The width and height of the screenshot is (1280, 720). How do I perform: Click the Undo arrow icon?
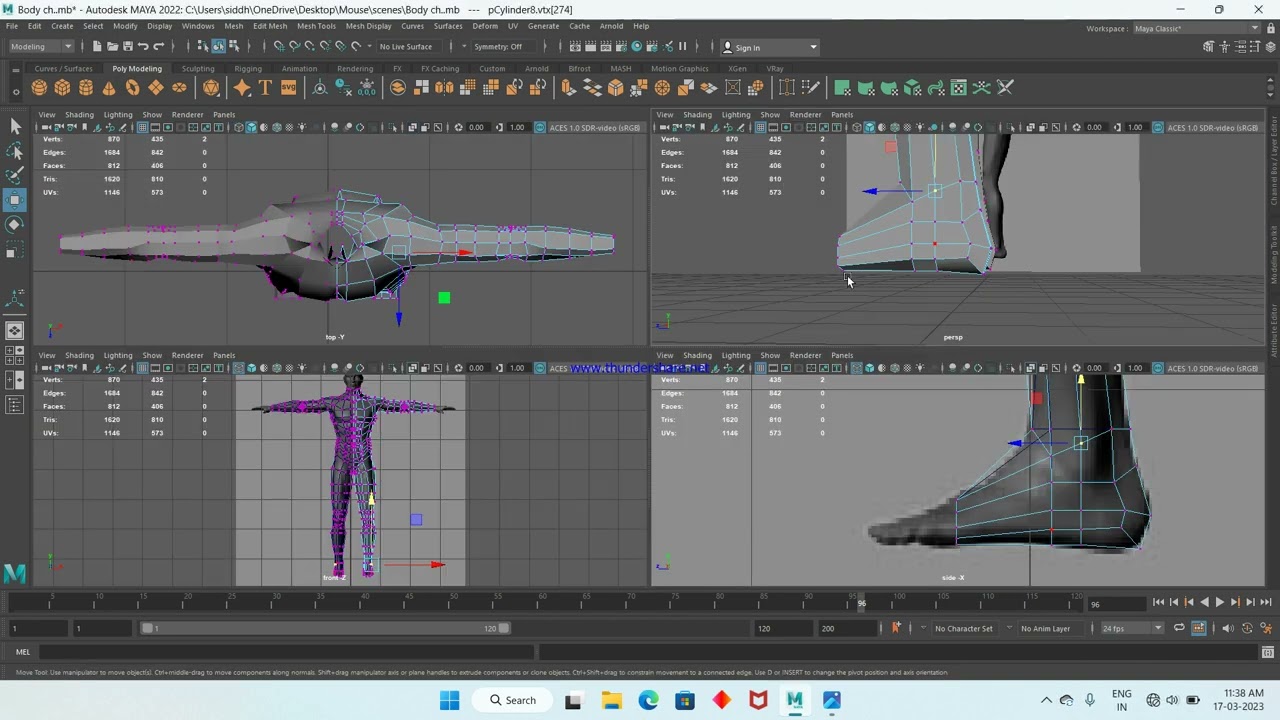click(x=143, y=47)
